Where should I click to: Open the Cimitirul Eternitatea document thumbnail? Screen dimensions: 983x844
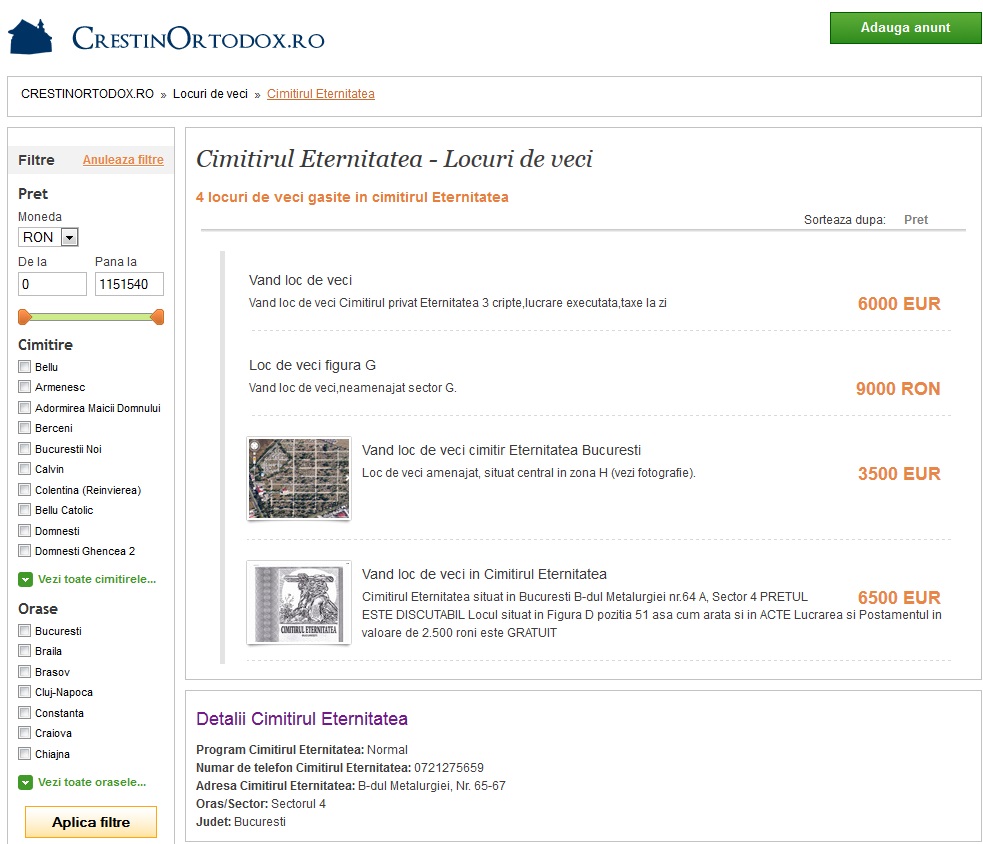coord(298,602)
